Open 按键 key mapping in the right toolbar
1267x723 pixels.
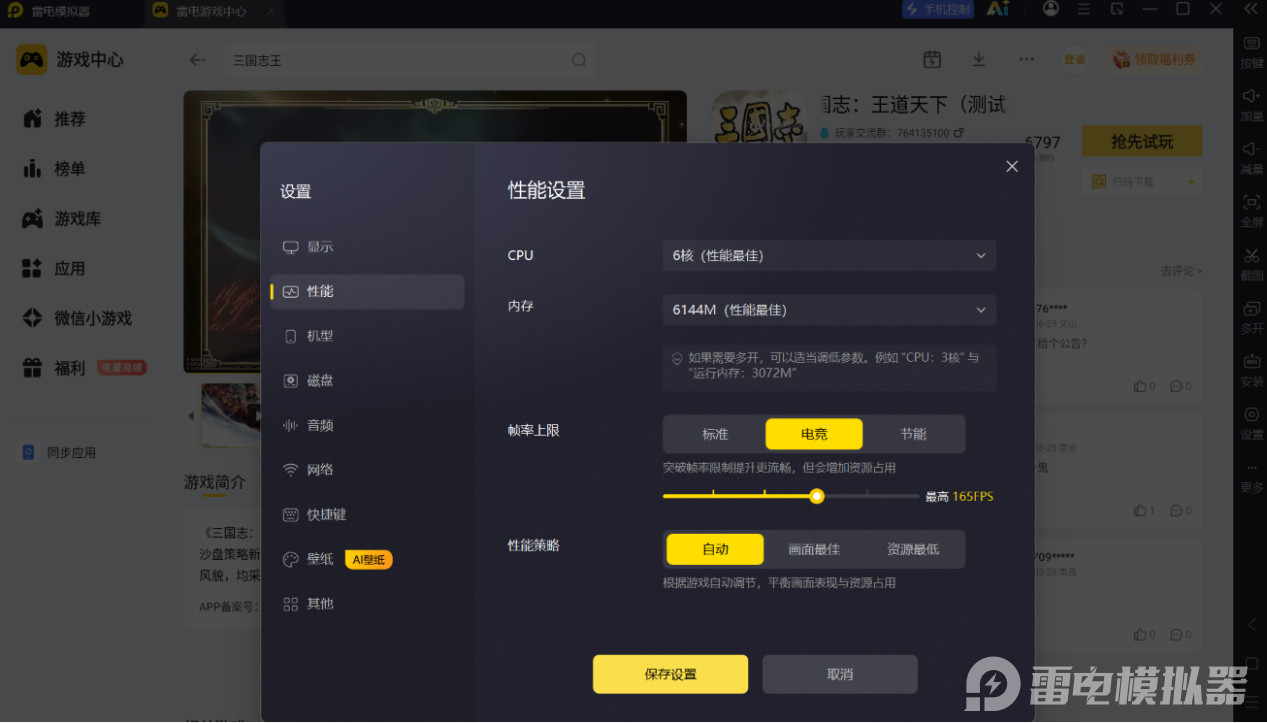1251,52
